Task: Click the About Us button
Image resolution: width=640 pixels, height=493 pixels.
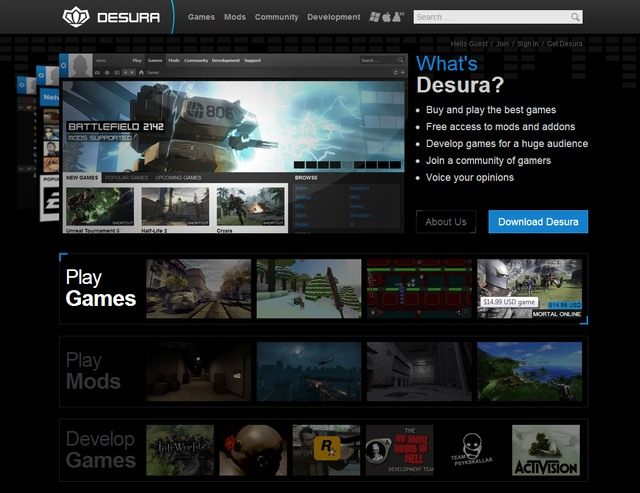Action: pos(446,222)
